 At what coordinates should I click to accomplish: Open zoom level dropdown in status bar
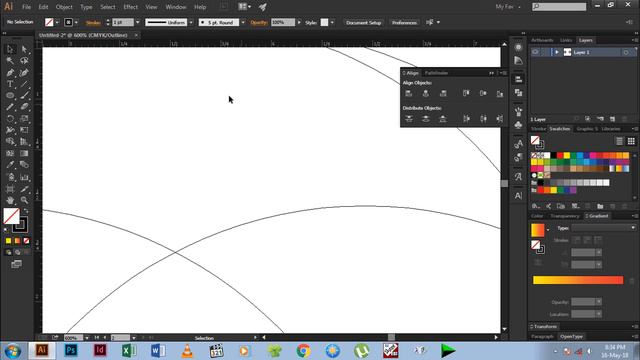(x=87, y=338)
